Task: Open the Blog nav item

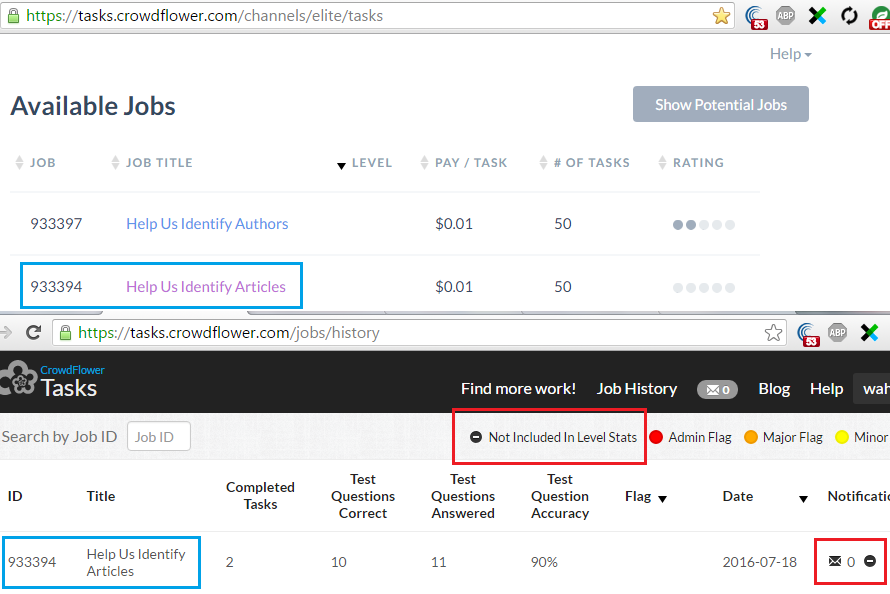Action: [x=774, y=389]
